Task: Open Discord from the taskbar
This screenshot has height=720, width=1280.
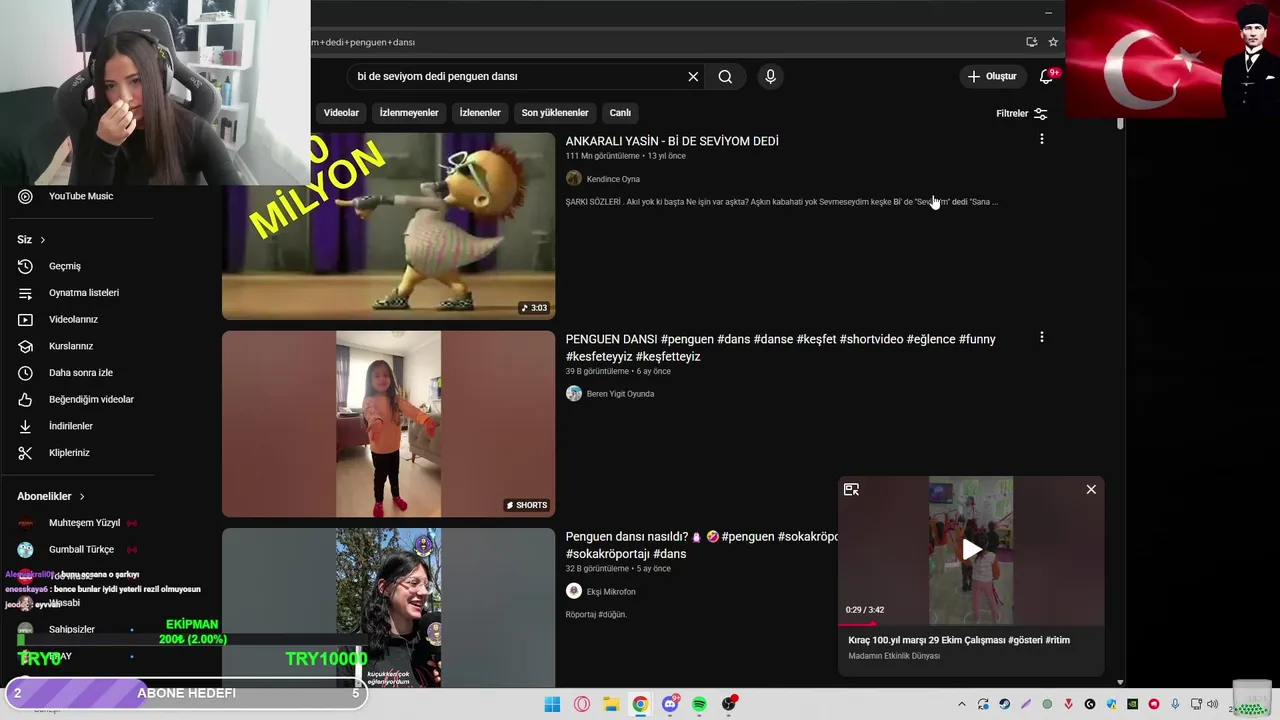Action: [x=670, y=704]
